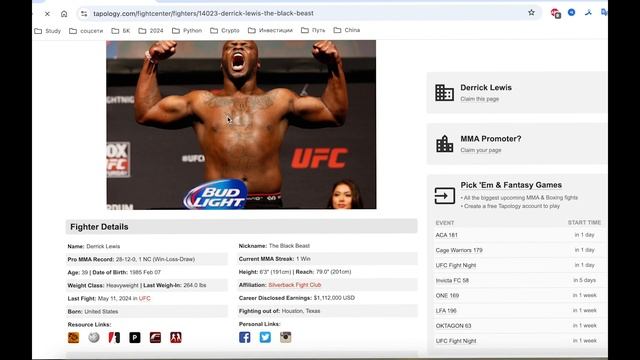
Task: Open the black P resource icon
Action: [x=135, y=338]
